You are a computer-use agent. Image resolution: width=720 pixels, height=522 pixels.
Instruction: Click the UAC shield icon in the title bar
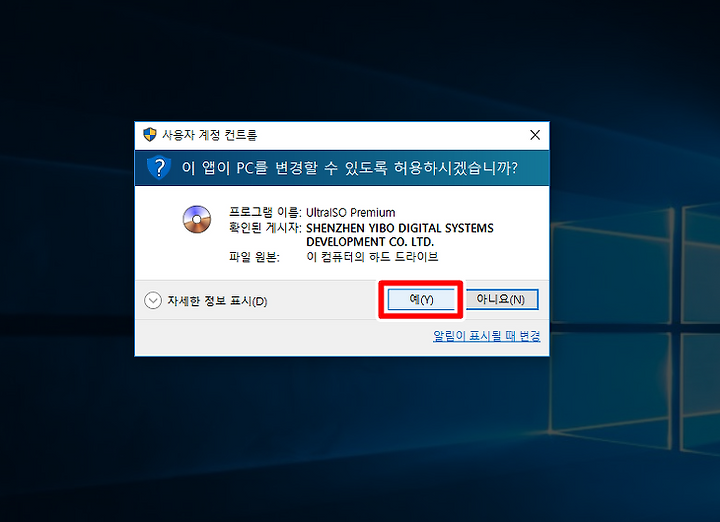pyautogui.click(x=150, y=135)
